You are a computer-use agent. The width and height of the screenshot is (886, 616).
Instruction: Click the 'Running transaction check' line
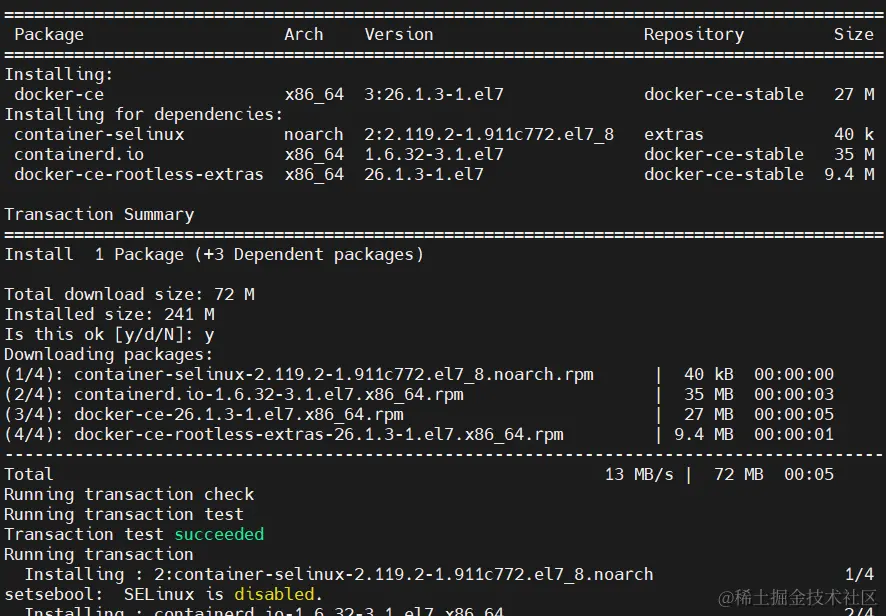point(129,494)
